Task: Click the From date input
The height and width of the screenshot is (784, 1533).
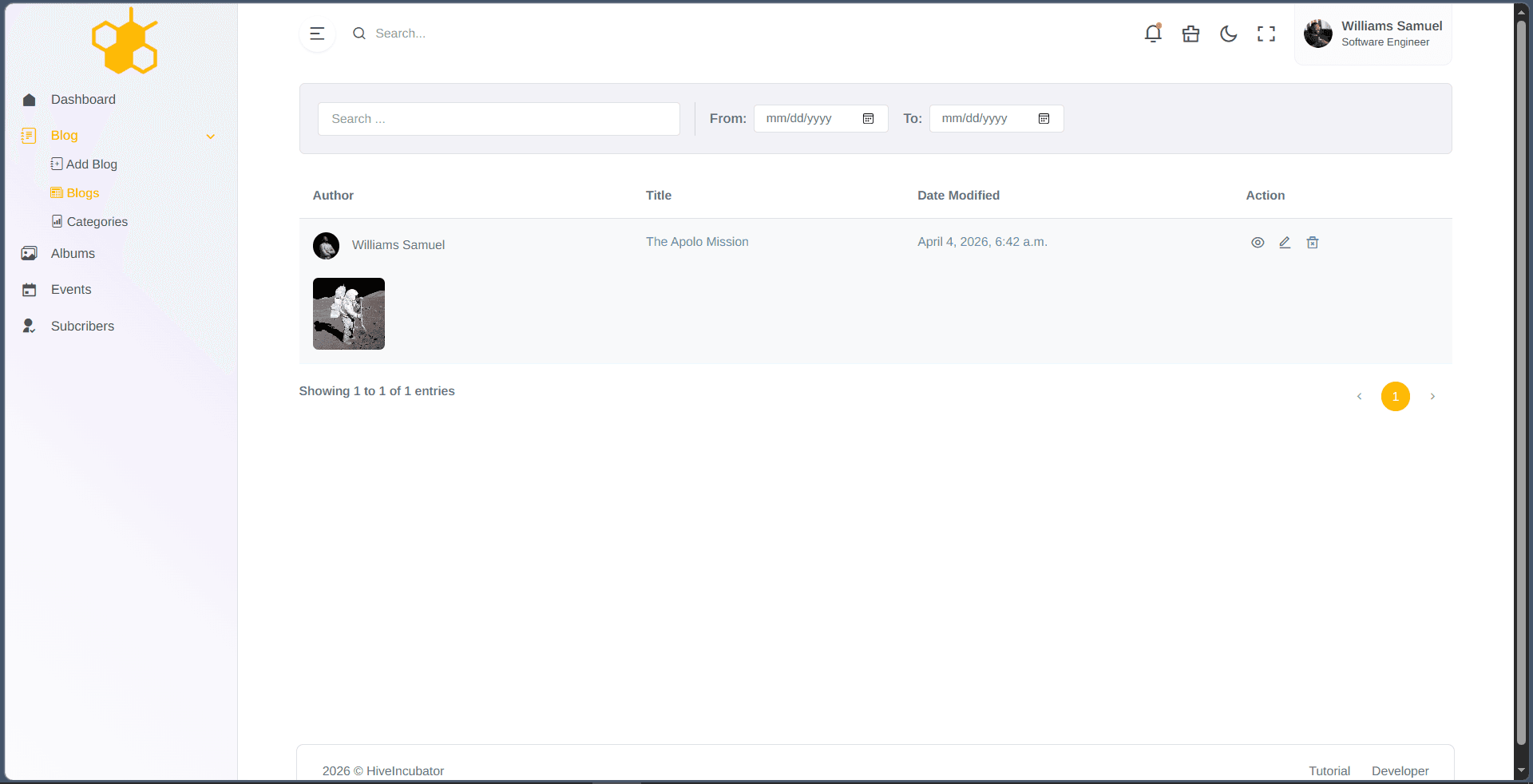Action: coord(821,118)
